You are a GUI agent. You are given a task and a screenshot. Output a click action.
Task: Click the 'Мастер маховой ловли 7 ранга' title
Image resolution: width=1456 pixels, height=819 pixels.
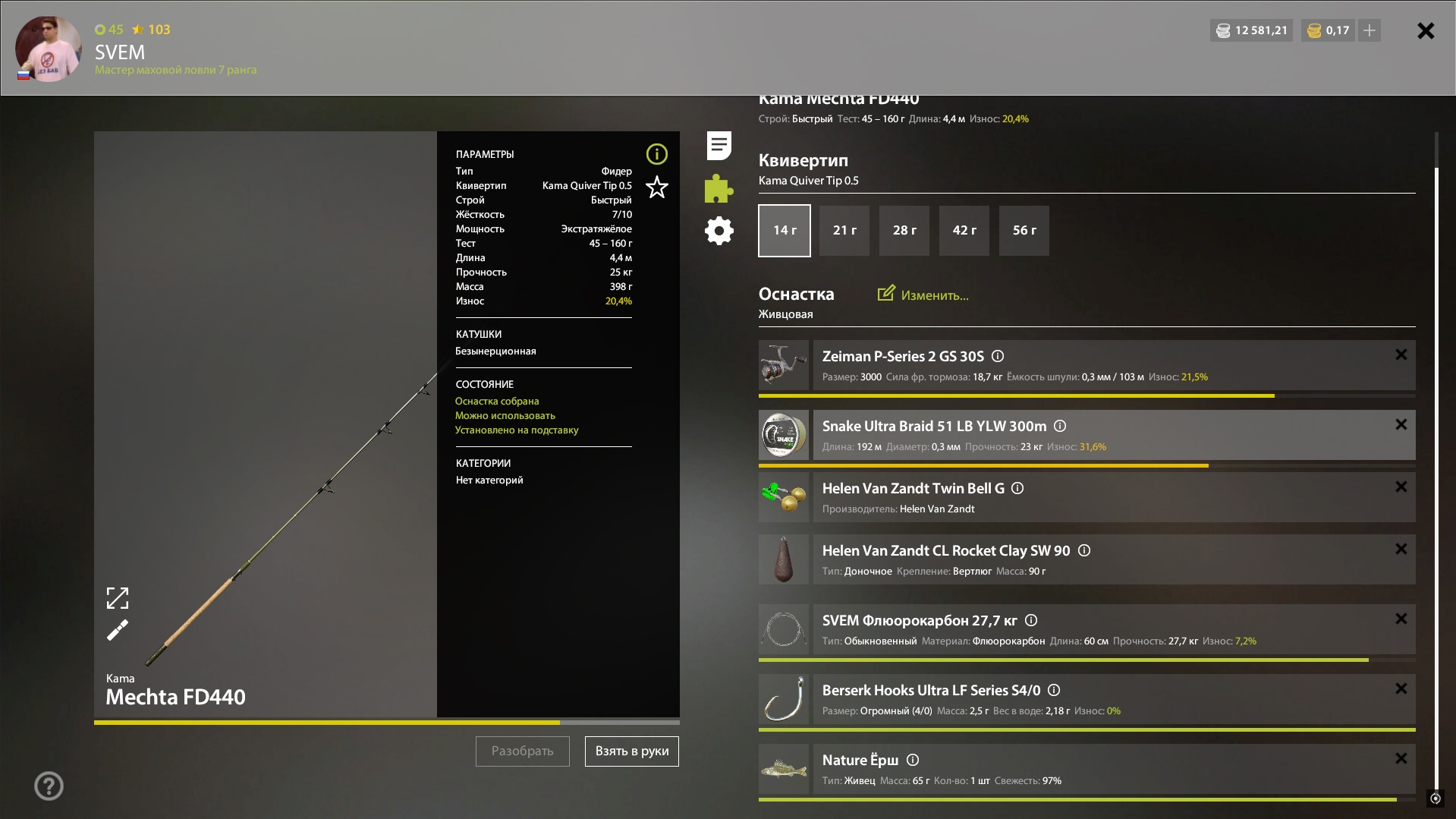coord(175,70)
